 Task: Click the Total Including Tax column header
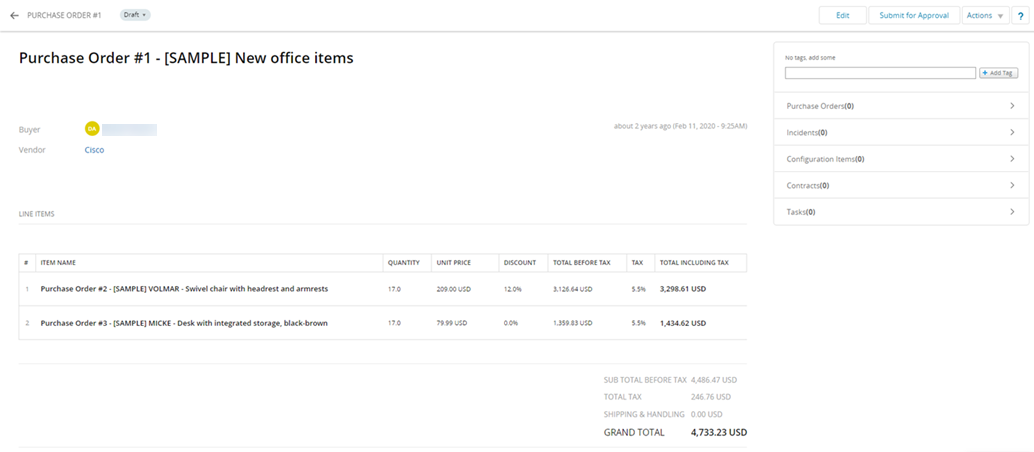694,263
